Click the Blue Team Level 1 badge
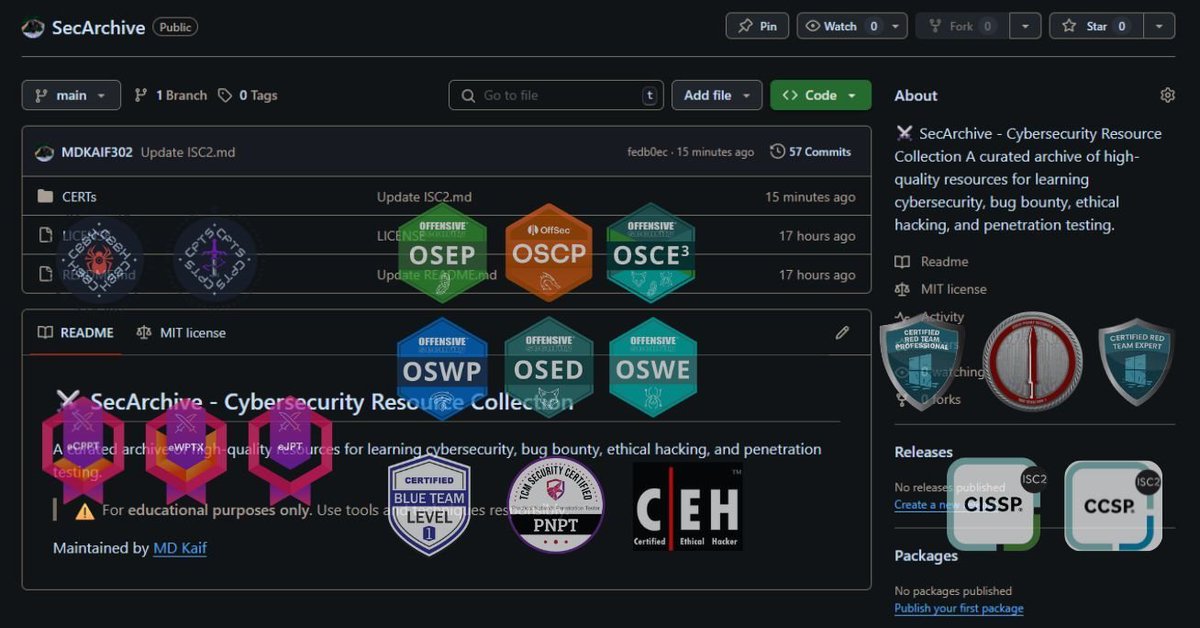The width and height of the screenshot is (1200, 628). (430, 505)
